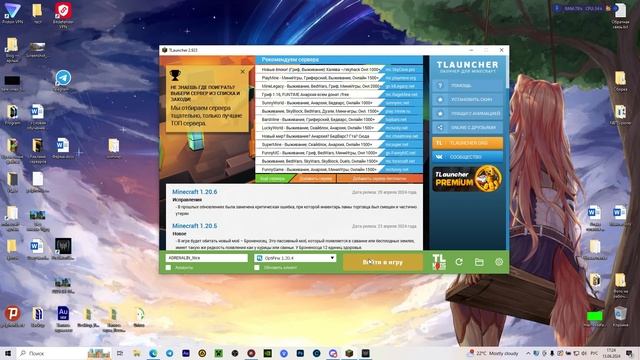The width and height of the screenshot is (640, 360).
Task: Open Помощь help question-mark button
Action: (x=468, y=86)
